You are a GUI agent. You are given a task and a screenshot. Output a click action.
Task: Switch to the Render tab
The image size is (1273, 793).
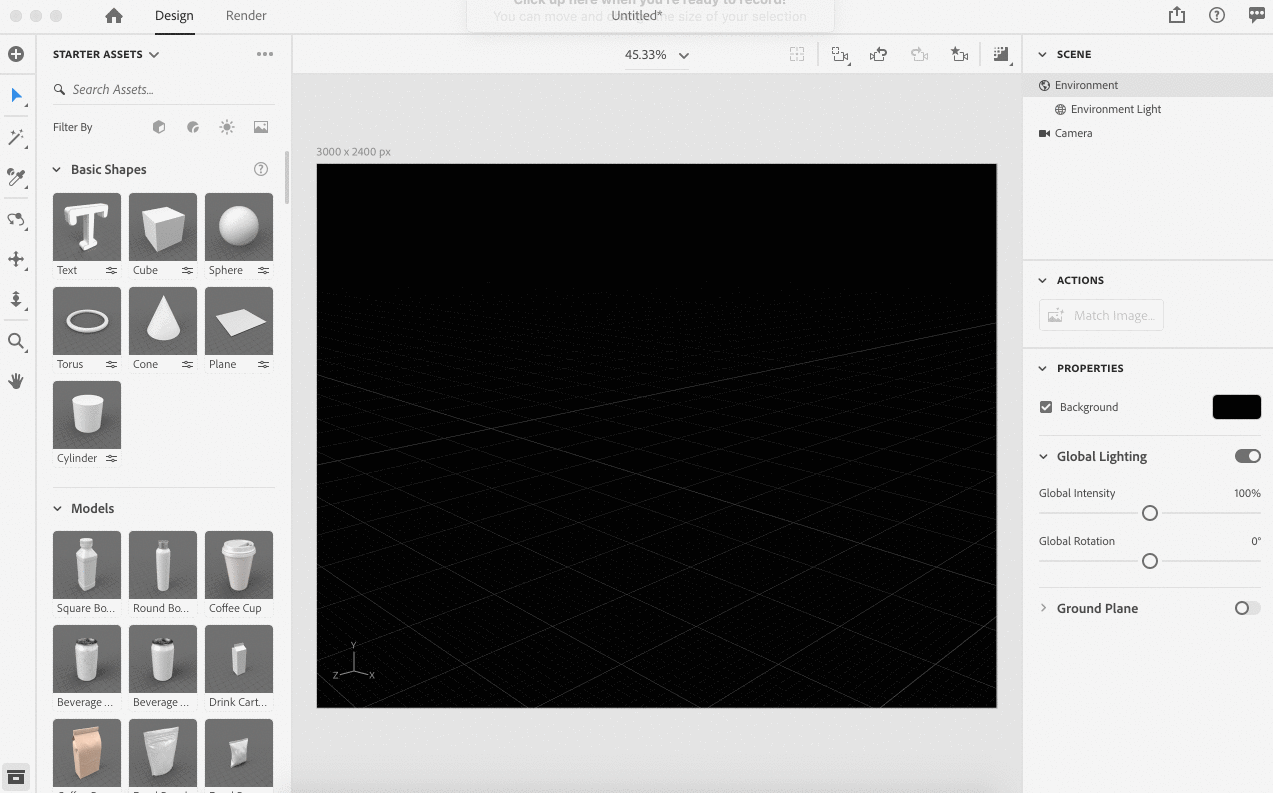(246, 16)
